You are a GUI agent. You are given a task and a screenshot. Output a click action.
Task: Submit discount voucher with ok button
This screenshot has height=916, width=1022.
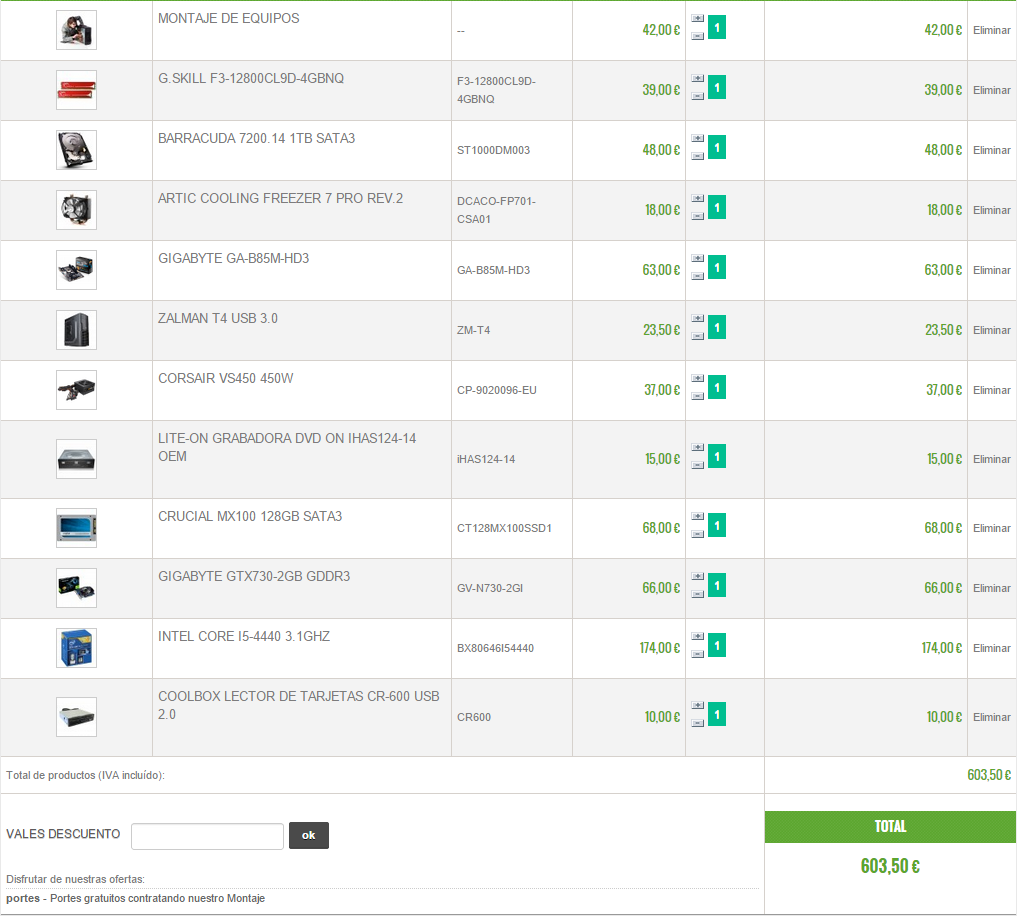pos(309,835)
